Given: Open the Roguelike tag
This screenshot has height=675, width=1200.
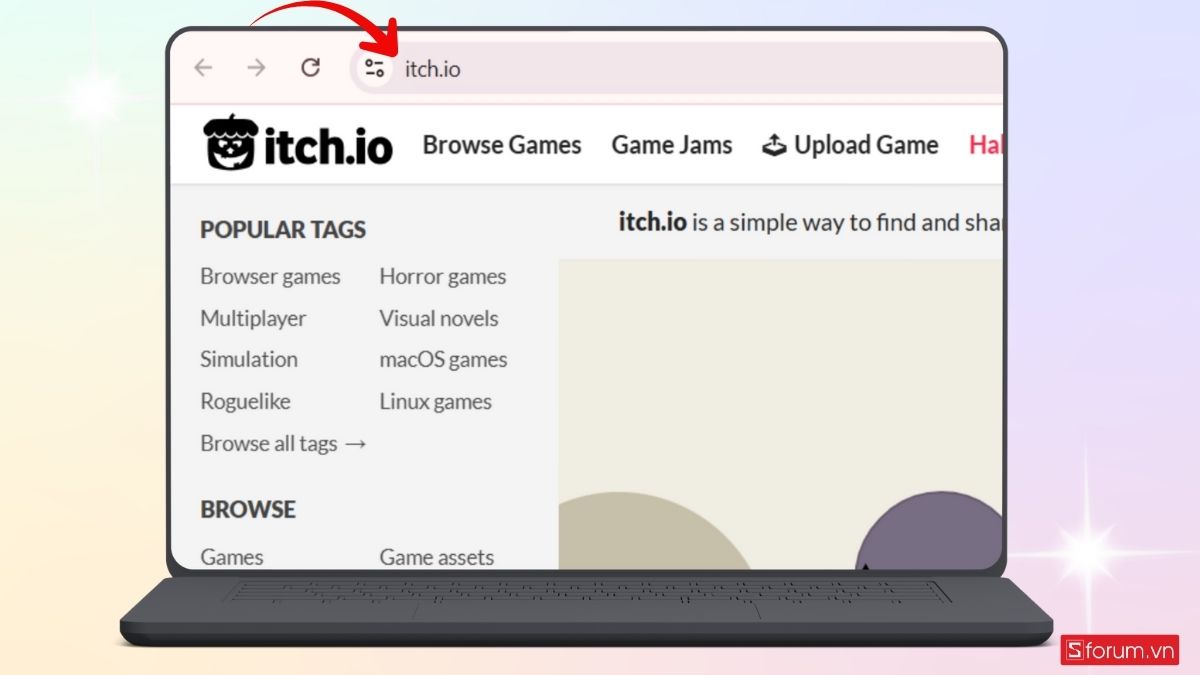Looking at the screenshot, I should coord(245,401).
